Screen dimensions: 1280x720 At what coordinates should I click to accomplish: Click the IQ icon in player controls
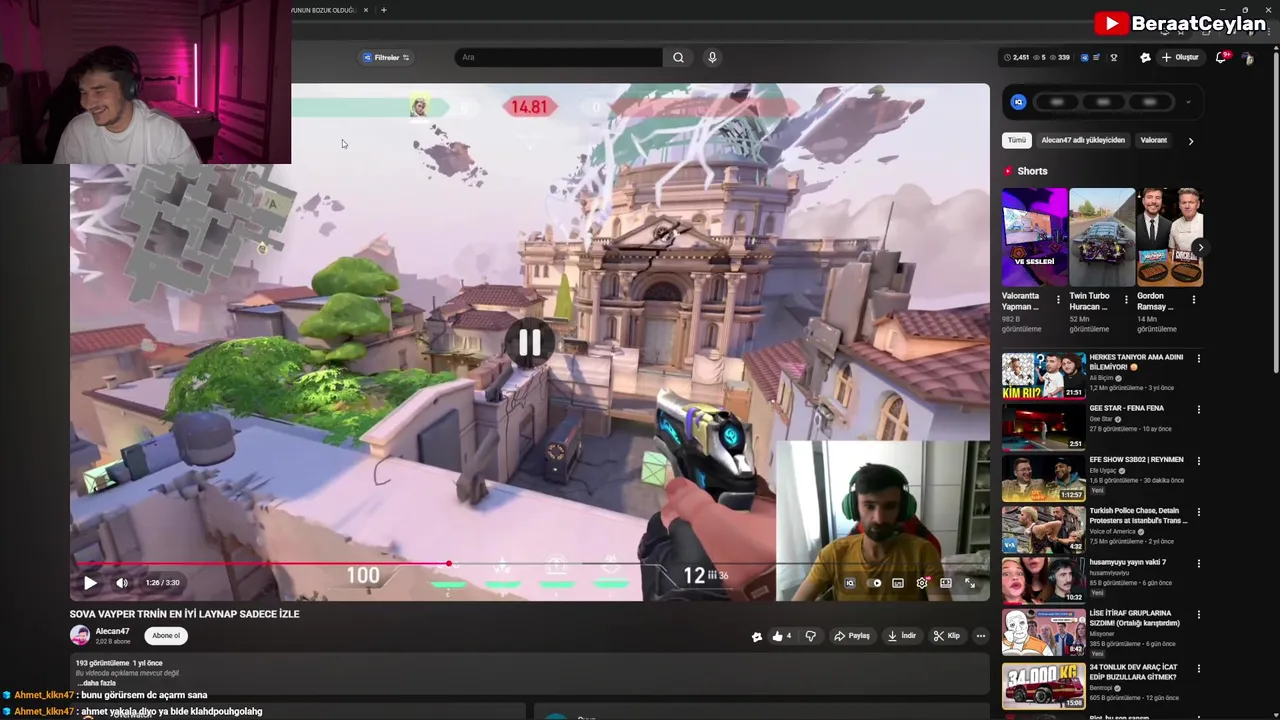coord(850,583)
